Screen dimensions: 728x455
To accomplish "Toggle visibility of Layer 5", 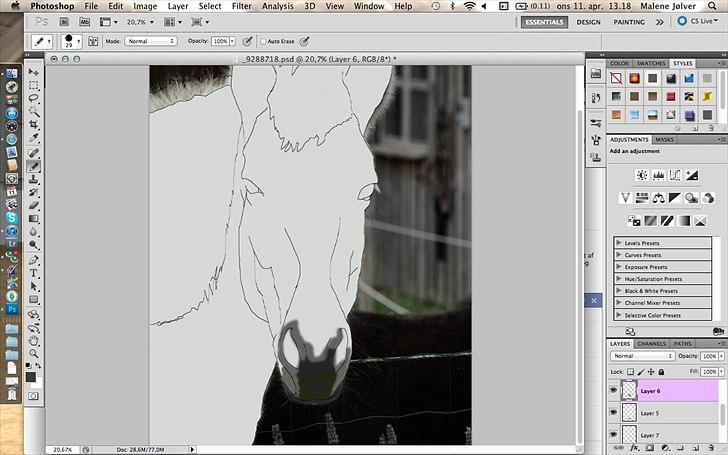I will pyautogui.click(x=614, y=412).
